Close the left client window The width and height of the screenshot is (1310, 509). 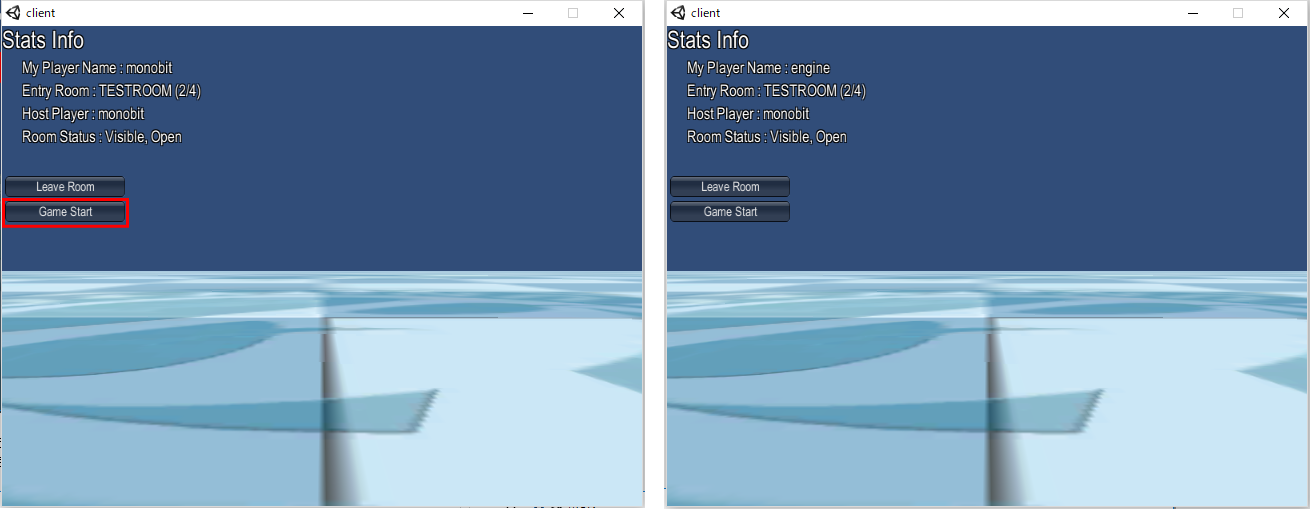[x=619, y=13]
